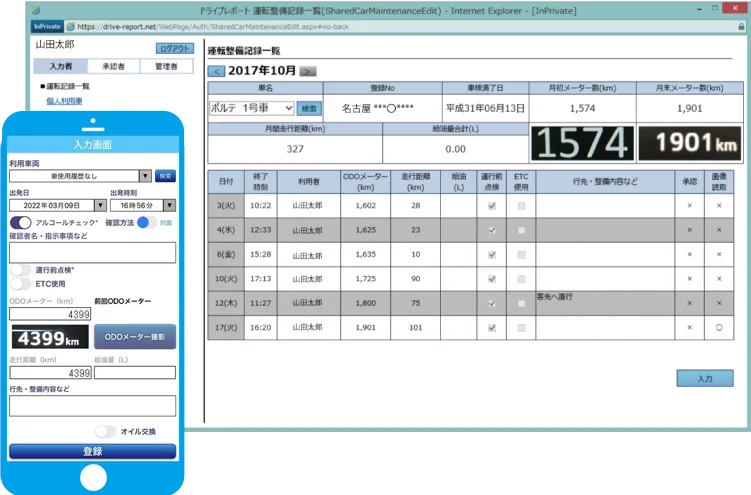Open the 車名 vehicle dropdown
Viewport: 751px width, 495px height.
(x=250, y=108)
